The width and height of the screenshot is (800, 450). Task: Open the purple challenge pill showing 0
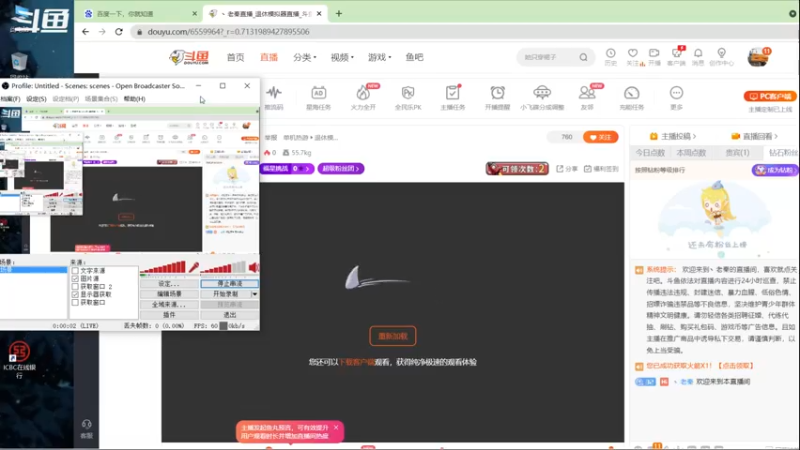point(286,168)
